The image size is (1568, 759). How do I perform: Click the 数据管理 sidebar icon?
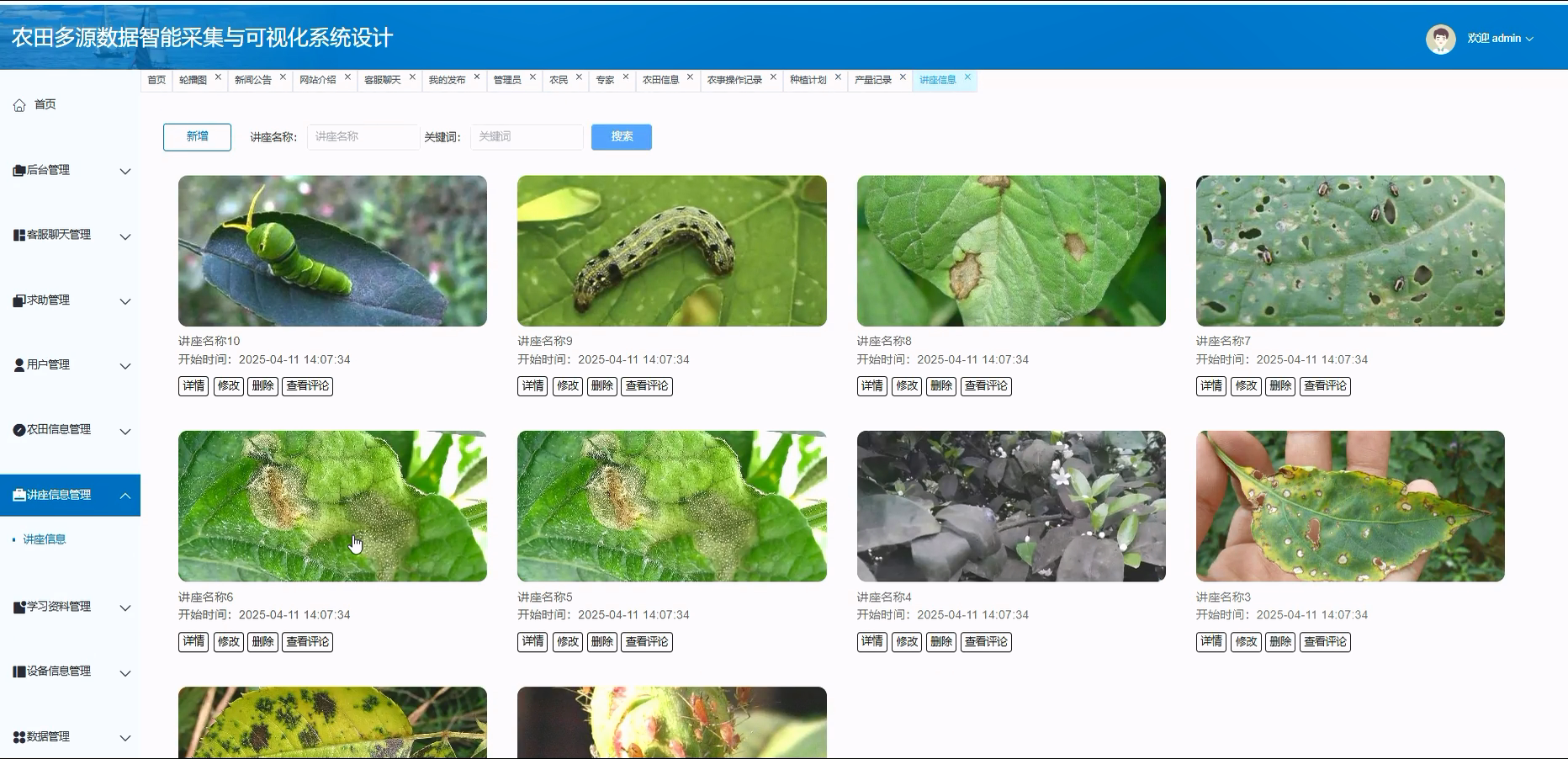coord(19,737)
